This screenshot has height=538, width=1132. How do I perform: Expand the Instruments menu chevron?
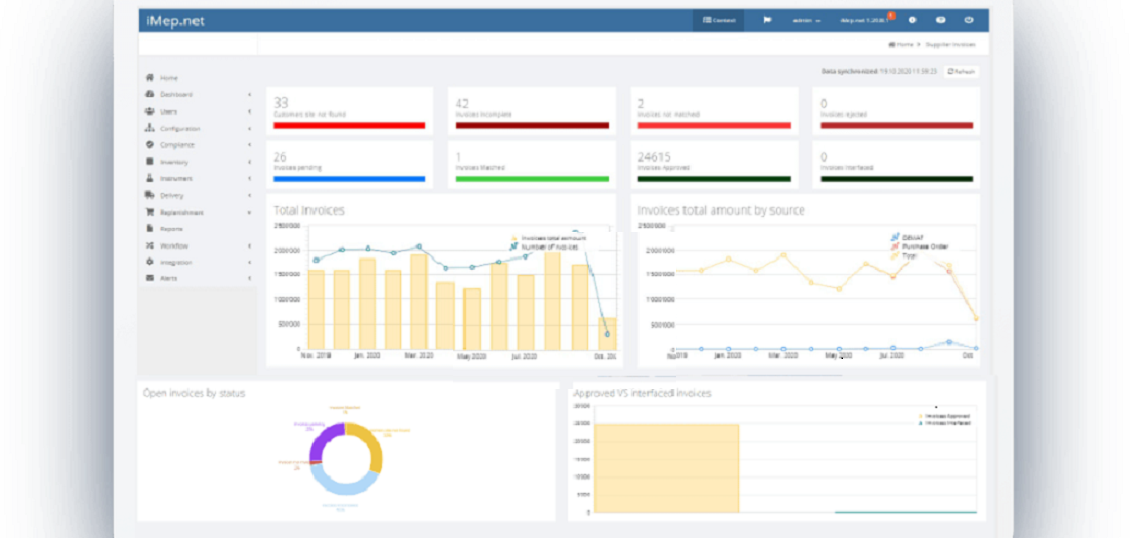249,178
